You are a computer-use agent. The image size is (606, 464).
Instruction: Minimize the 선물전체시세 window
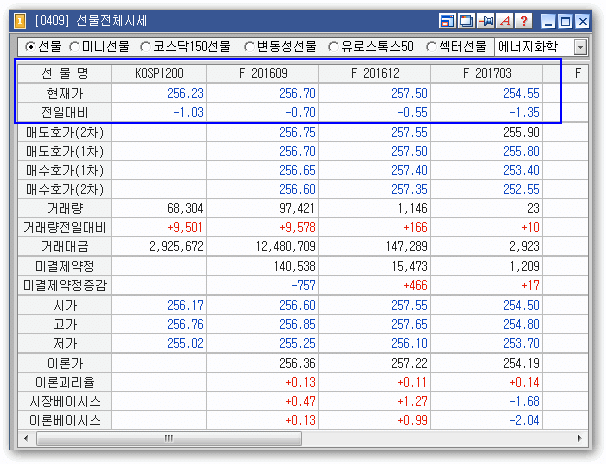pyautogui.click(x=548, y=21)
